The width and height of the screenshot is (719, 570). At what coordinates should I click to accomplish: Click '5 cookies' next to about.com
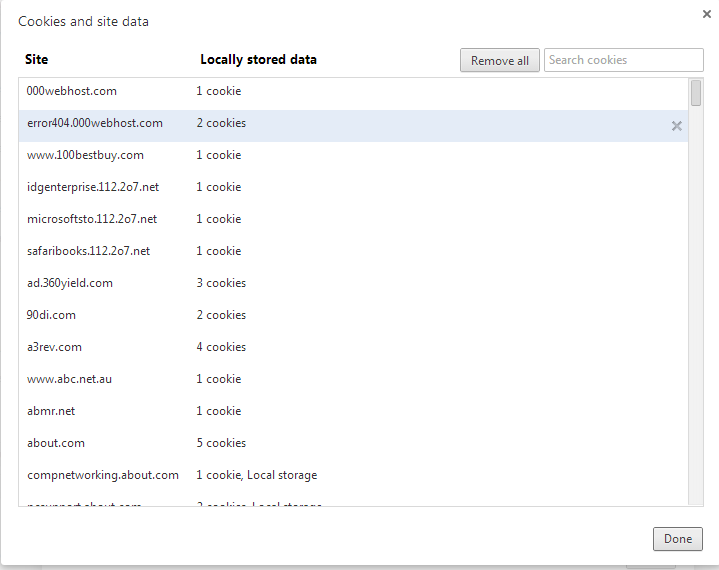221,443
